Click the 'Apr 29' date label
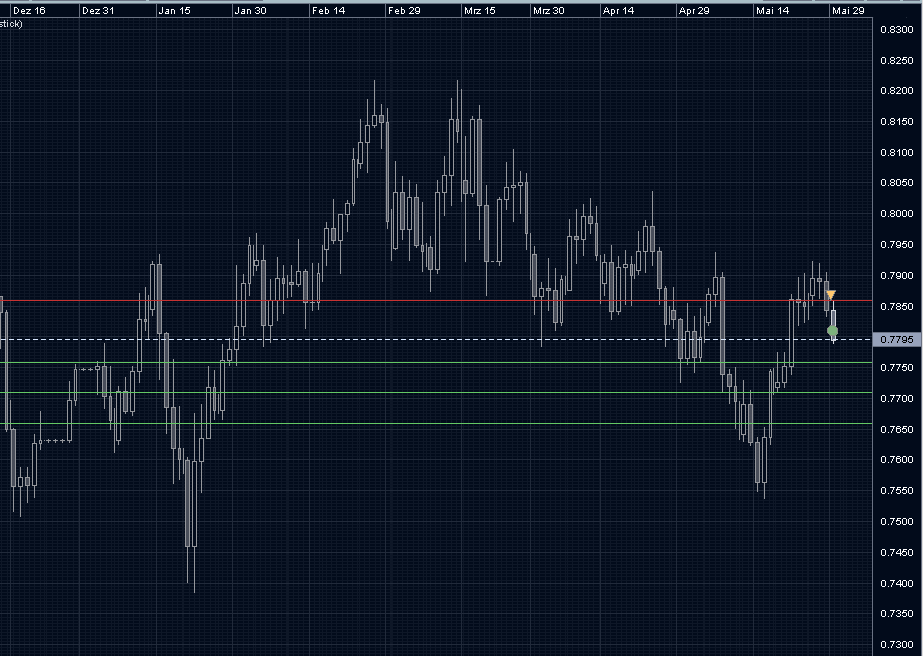 click(x=694, y=11)
